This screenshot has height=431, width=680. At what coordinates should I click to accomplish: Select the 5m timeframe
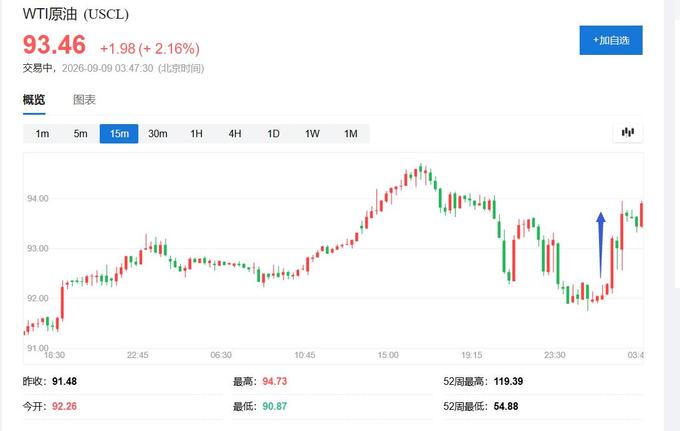(80, 134)
